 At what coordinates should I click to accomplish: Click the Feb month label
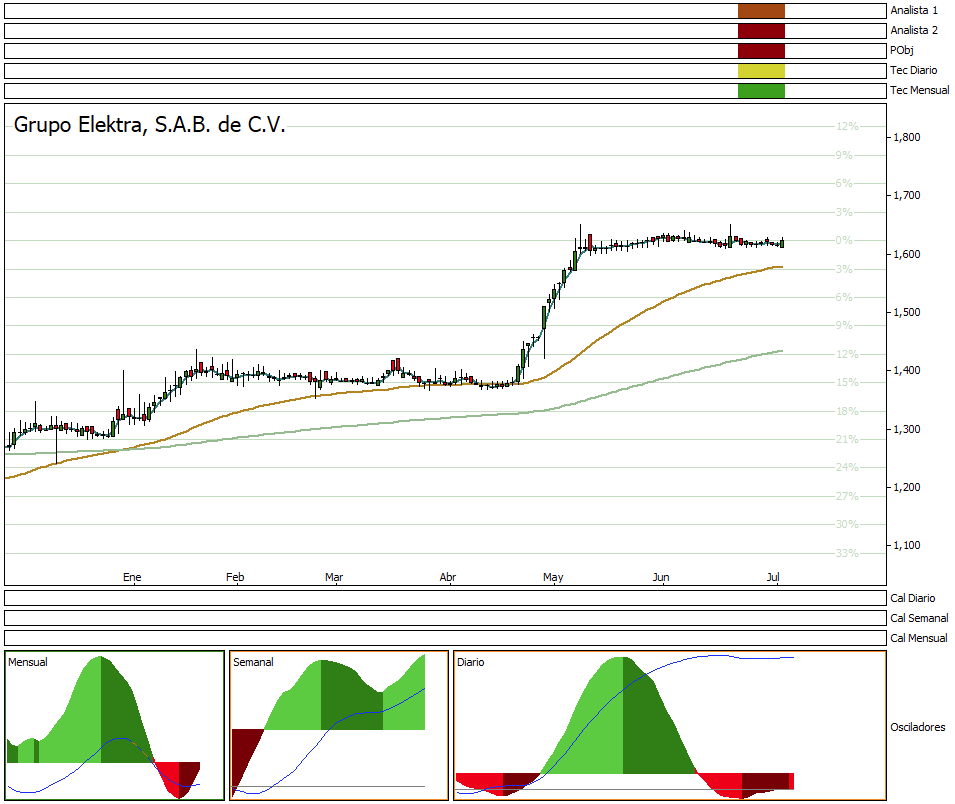pos(235,577)
